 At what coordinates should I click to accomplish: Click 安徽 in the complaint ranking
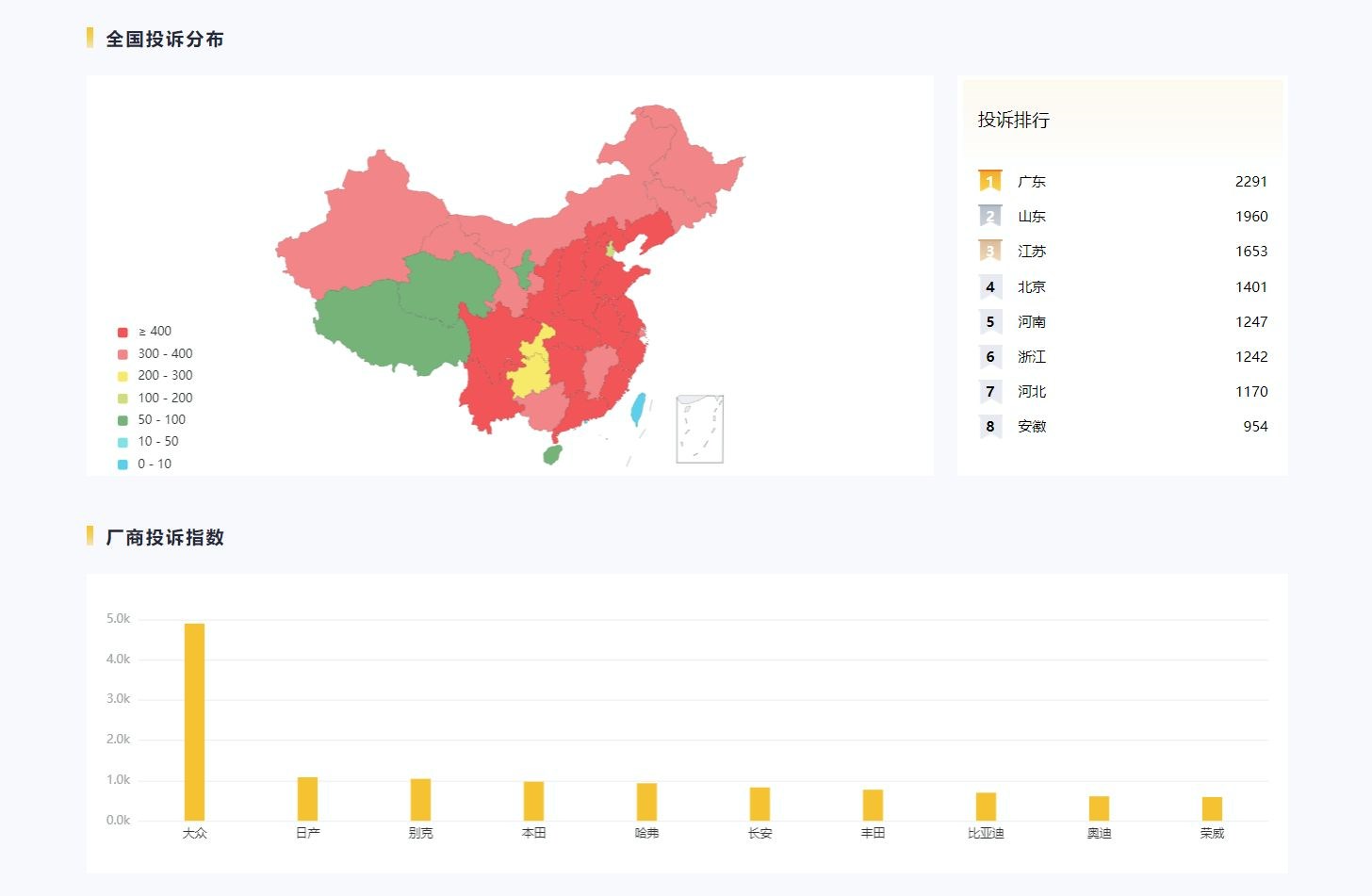click(x=1032, y=426)
